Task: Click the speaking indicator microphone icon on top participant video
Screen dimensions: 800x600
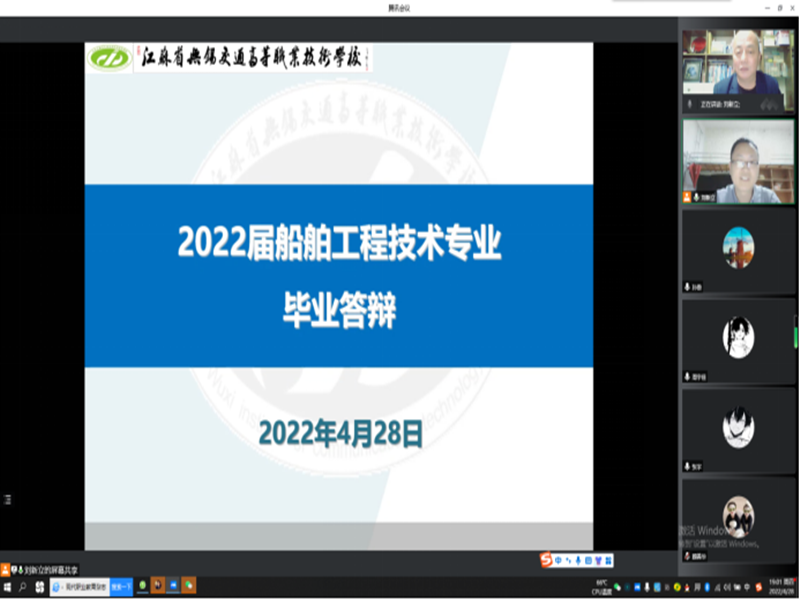Action: (x=690, y=103)
